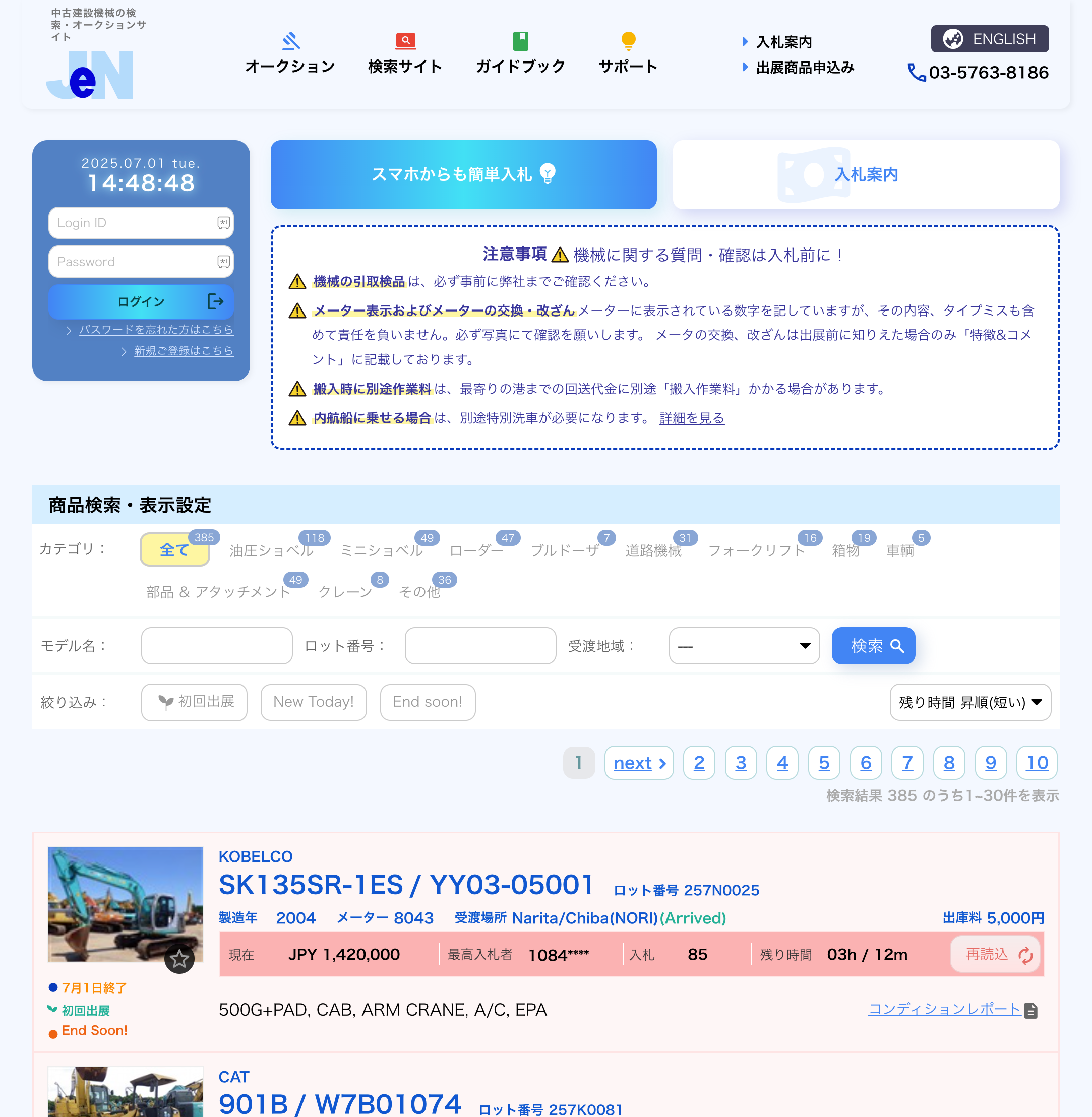Click the Login ID autofill icon
The image size is (1092, 1117).
224,222
